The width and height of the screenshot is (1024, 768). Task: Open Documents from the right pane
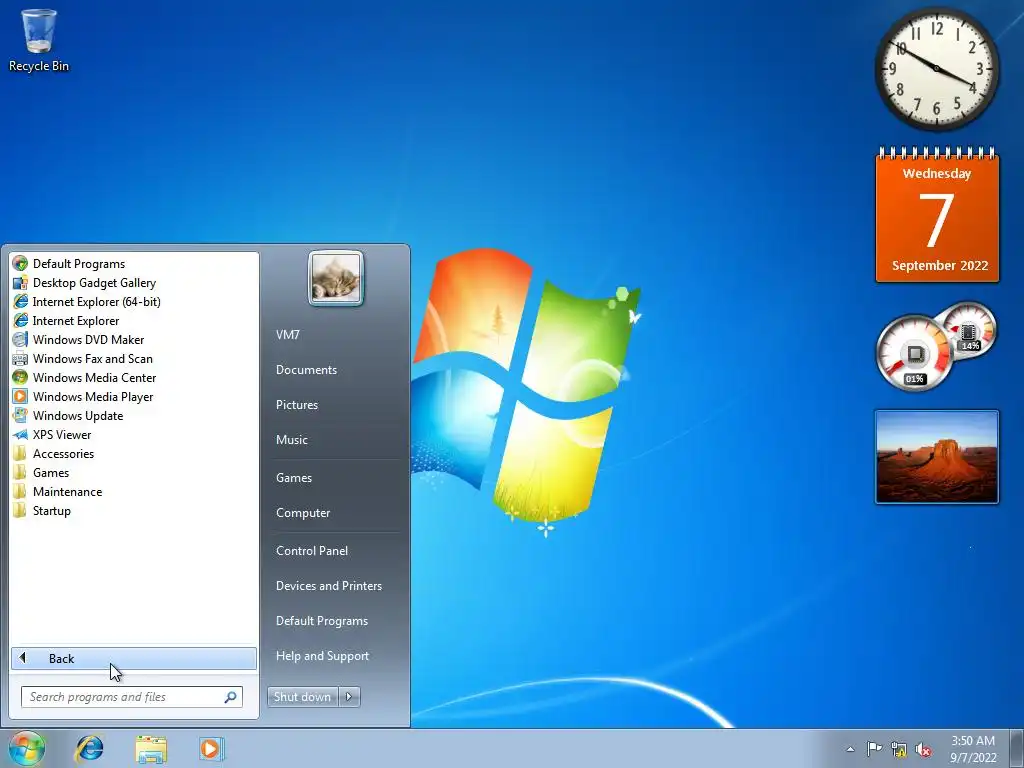(x=306, y=370)
